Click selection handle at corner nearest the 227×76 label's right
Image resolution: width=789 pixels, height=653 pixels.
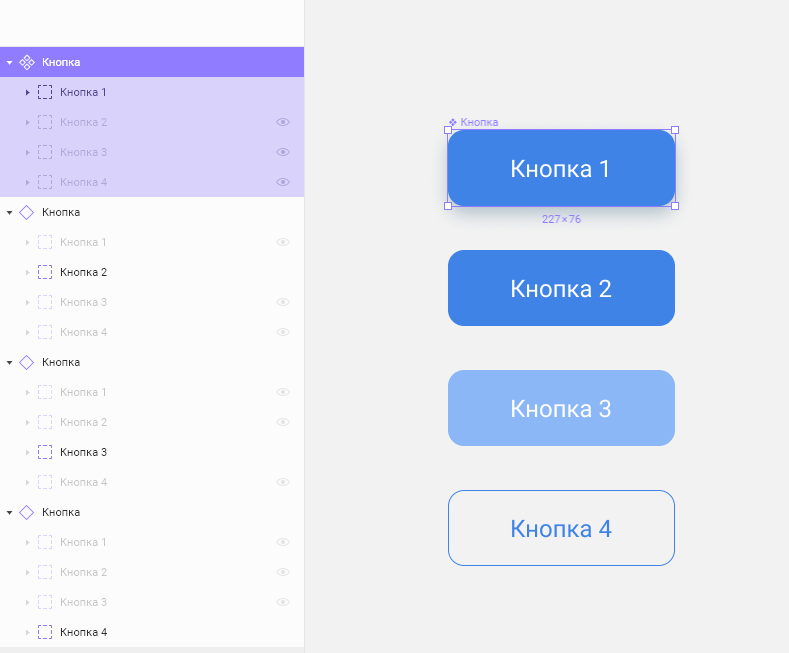(675, 206)
